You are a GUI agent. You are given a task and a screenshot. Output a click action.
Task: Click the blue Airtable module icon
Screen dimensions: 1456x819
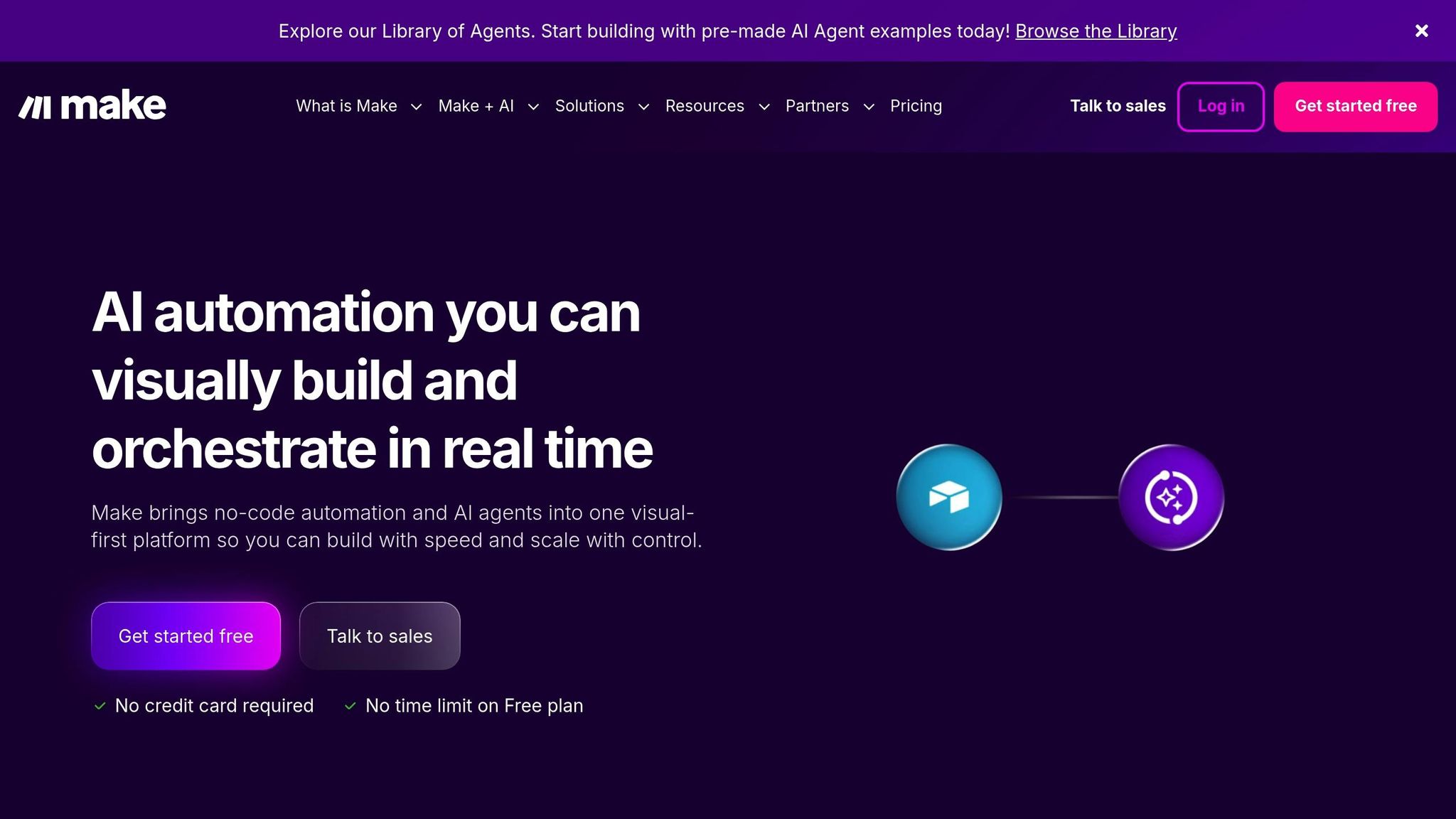click(x=949, y=497)
